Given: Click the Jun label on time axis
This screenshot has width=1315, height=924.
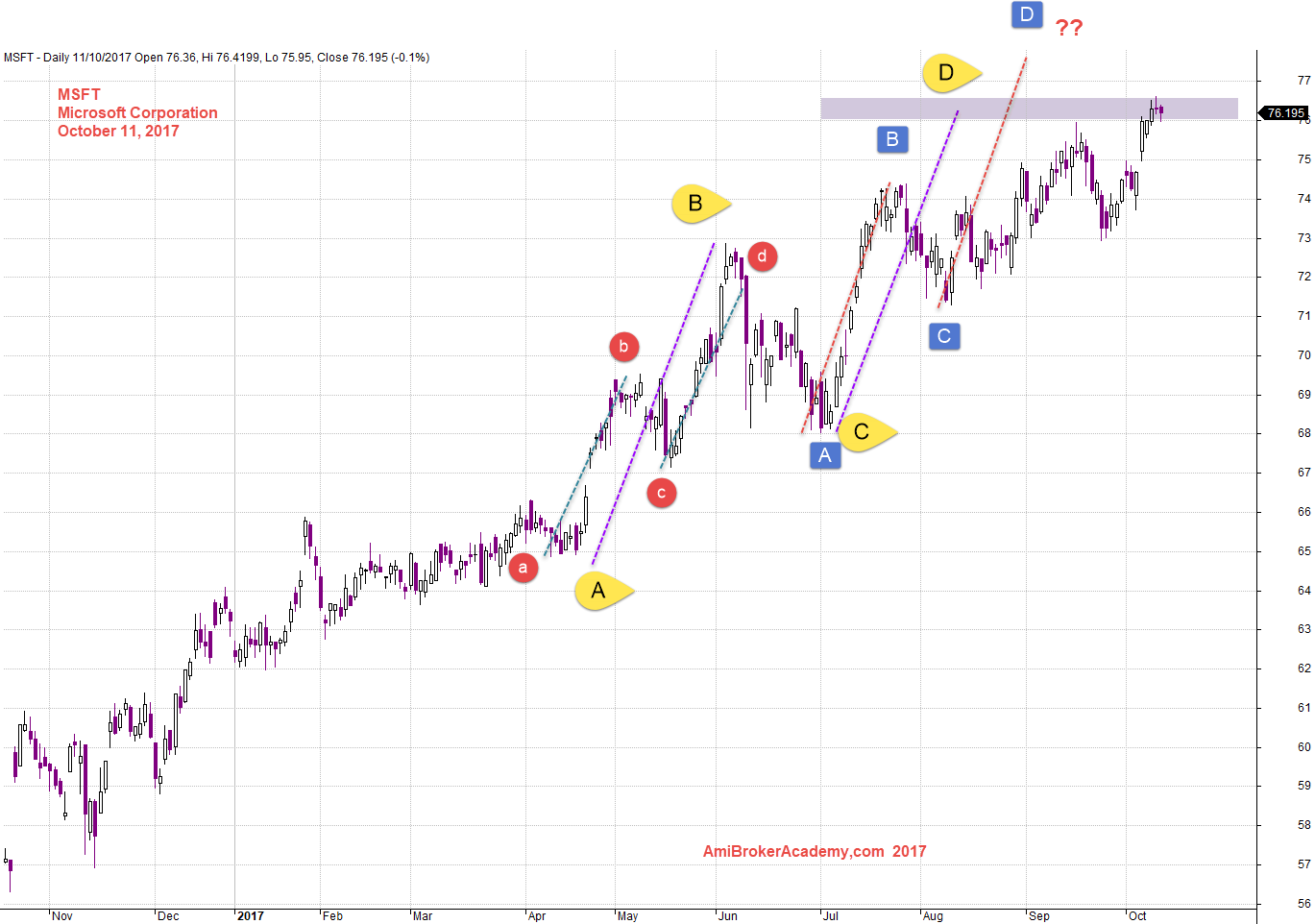Looking at the screenshot, I should pyautogui.click(x=728, y=916).
